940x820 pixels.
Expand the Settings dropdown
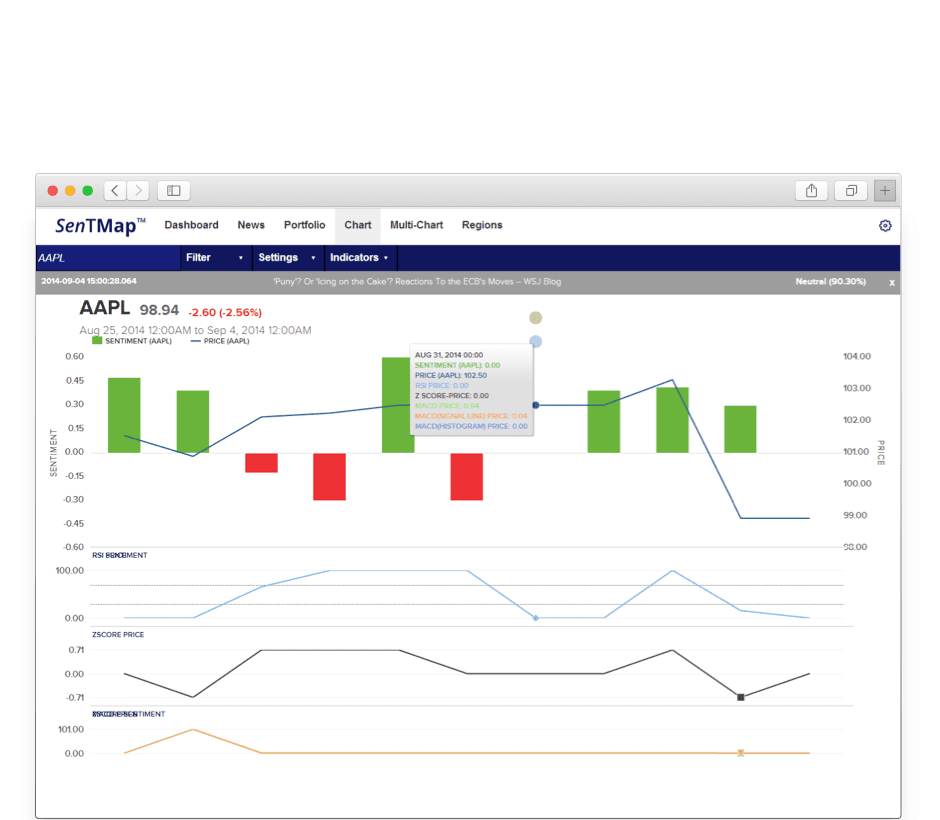tap(288, 258)
